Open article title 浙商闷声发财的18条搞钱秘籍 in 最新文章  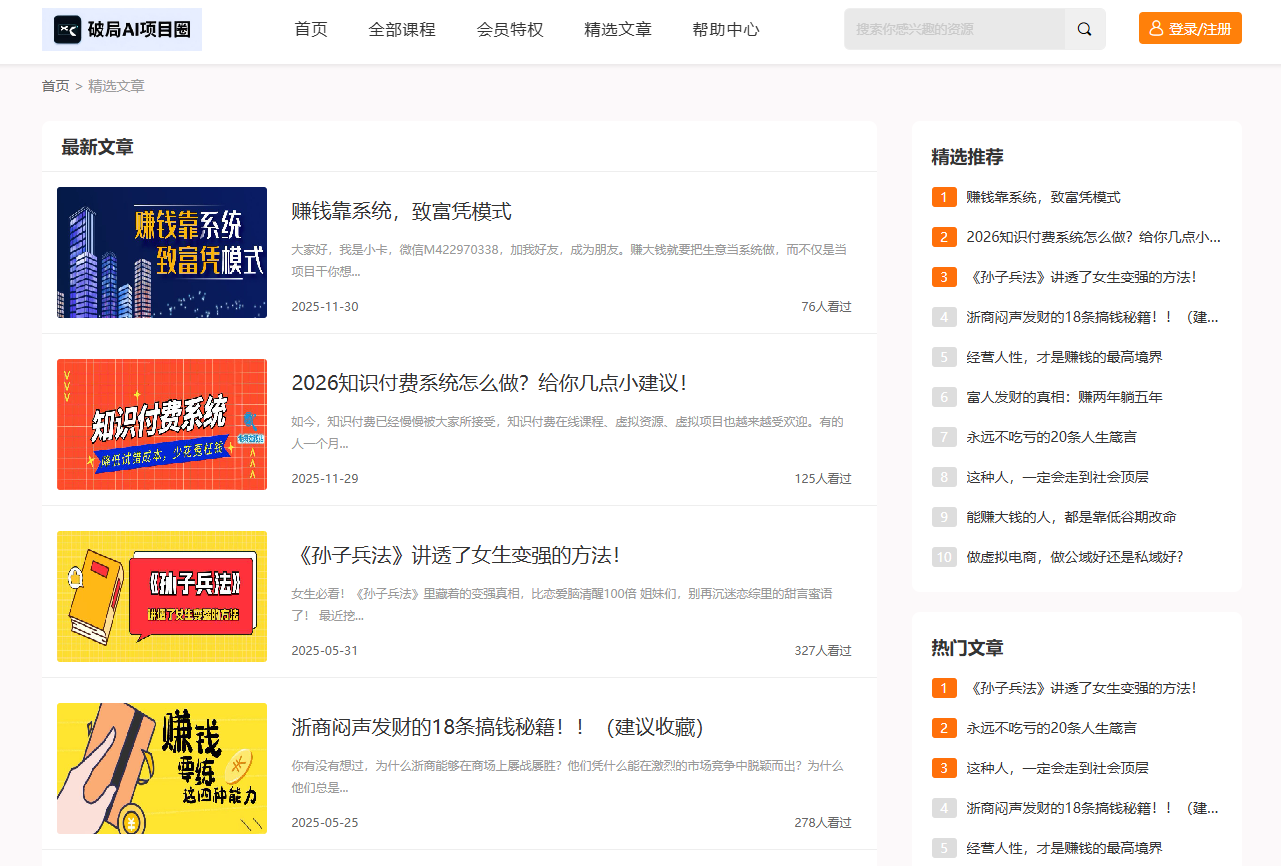pyautogui.click(x=497, y=727)
